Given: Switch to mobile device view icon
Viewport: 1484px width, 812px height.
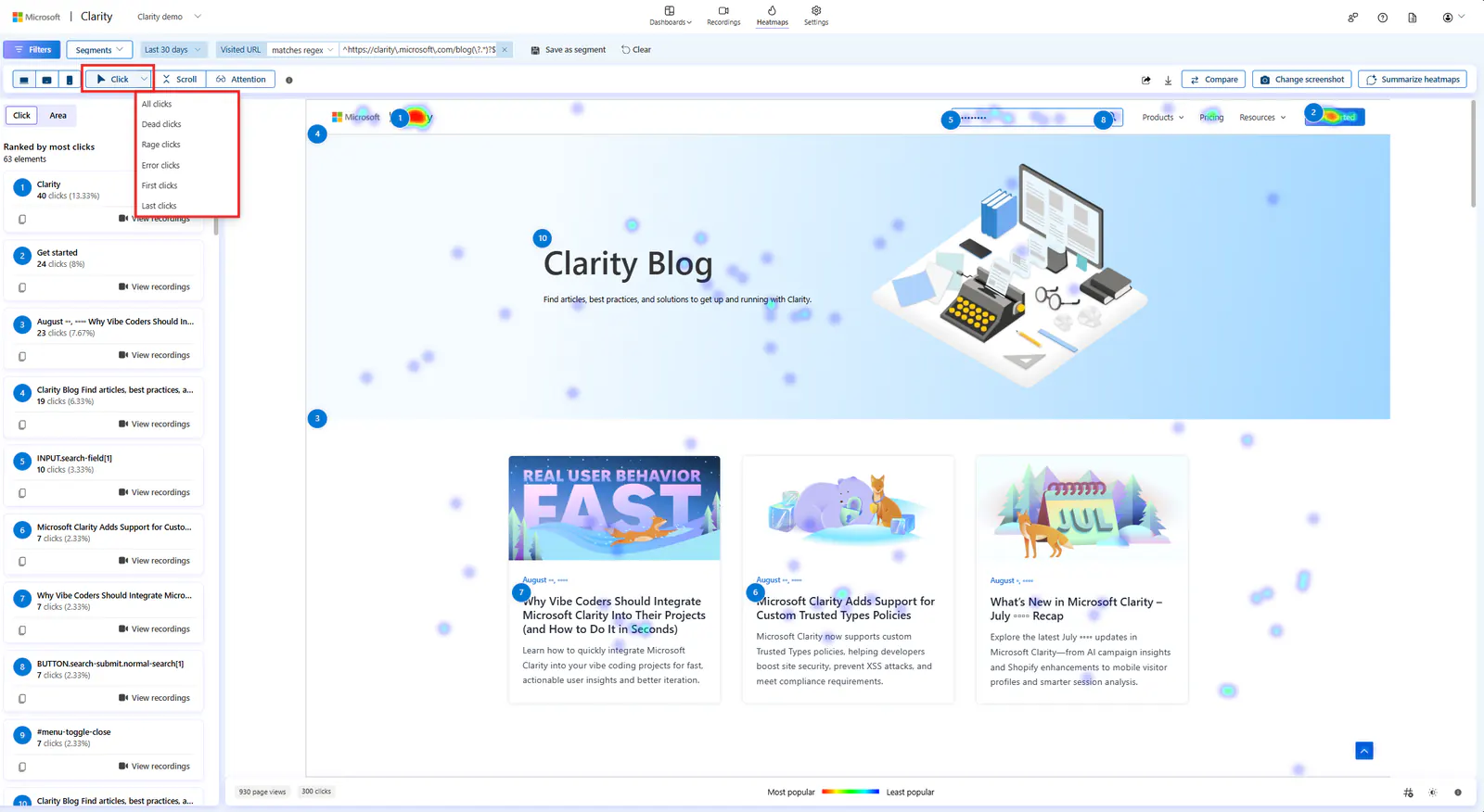Looking at the screenshot, I should tap(70, 80).
